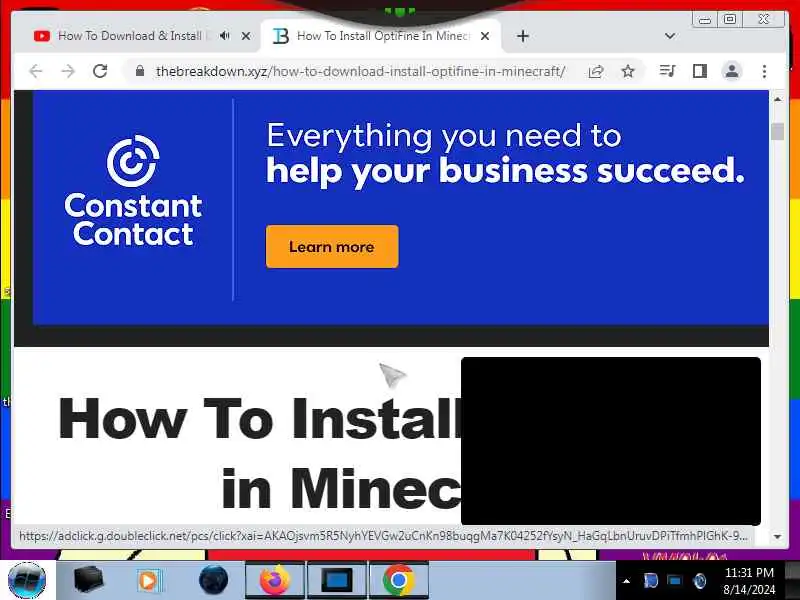Launch the media player taskbar icon
Viewport: 800px width, 600px height.
(149, 581)
